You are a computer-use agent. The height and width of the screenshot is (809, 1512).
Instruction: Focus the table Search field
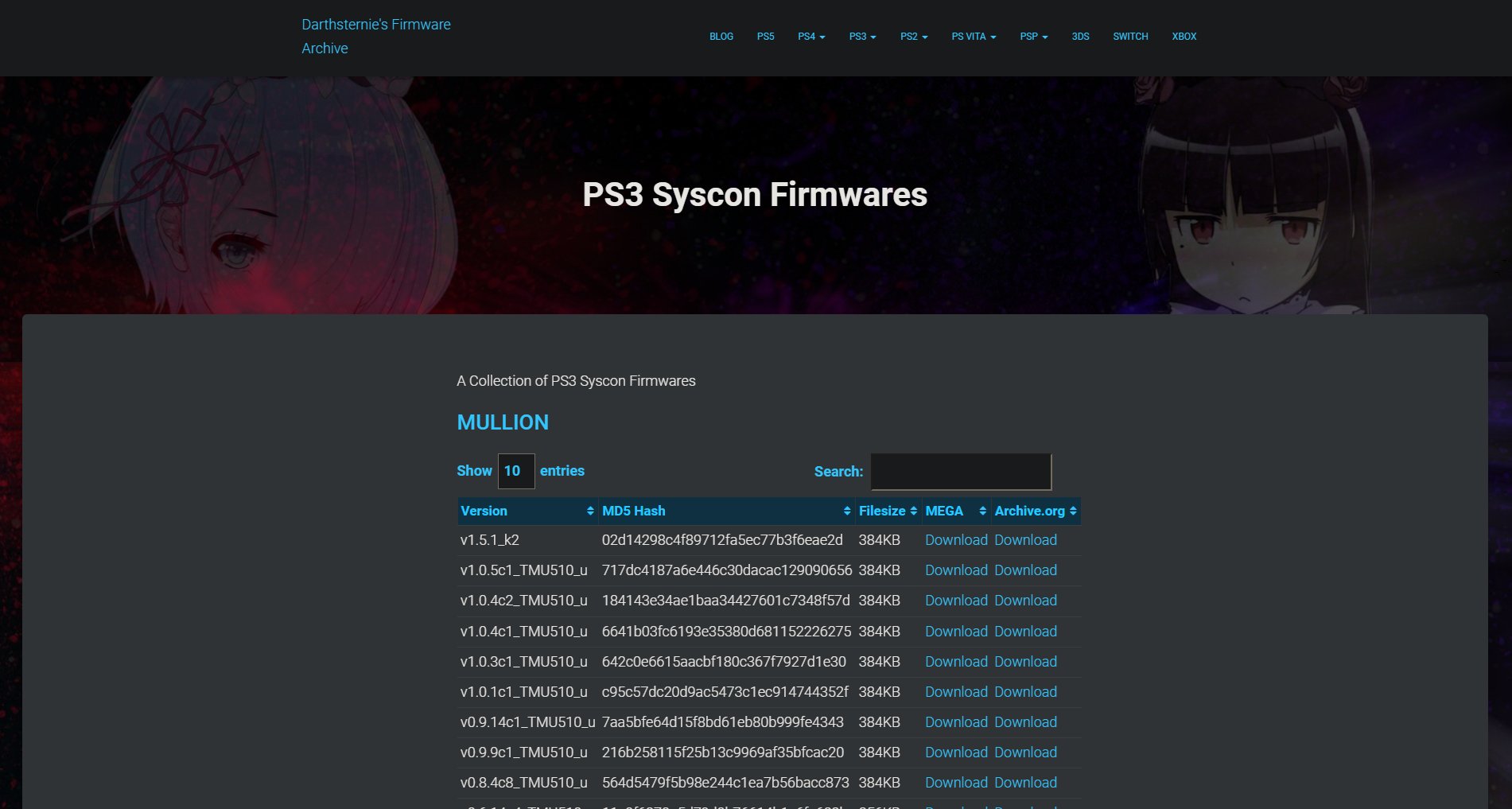[x=962, y=472]
